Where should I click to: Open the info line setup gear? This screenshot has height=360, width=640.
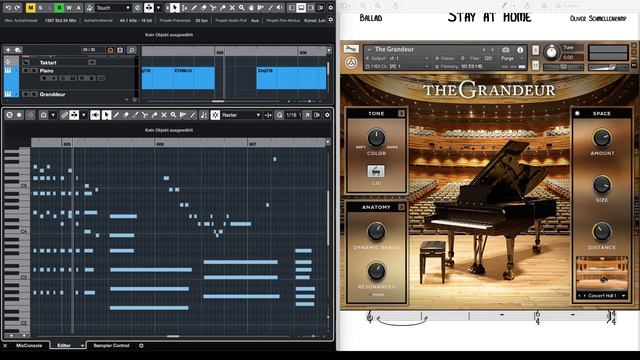coord(331,20)
